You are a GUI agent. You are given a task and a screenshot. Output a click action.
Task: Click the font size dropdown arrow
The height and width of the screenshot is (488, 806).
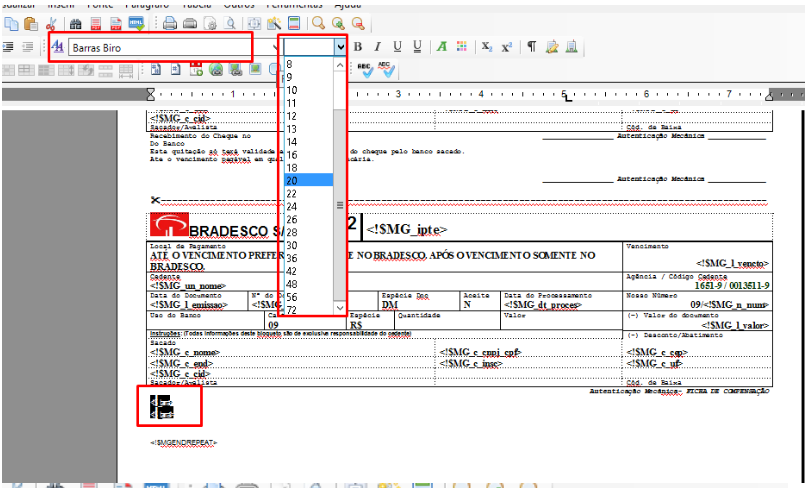pos(340,47)
